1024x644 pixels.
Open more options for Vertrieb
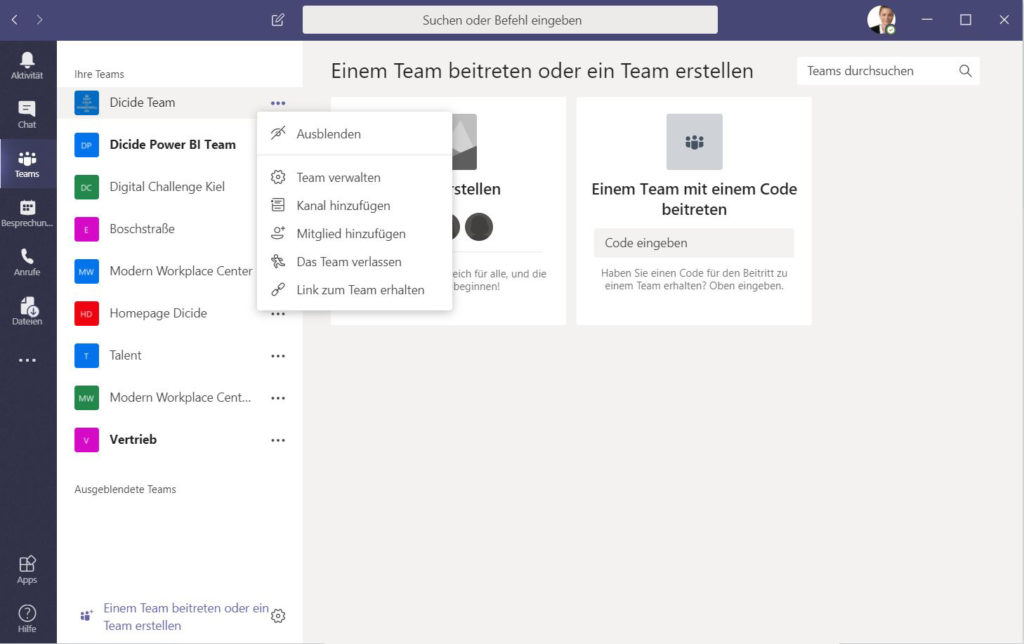(x=278, y=440)
